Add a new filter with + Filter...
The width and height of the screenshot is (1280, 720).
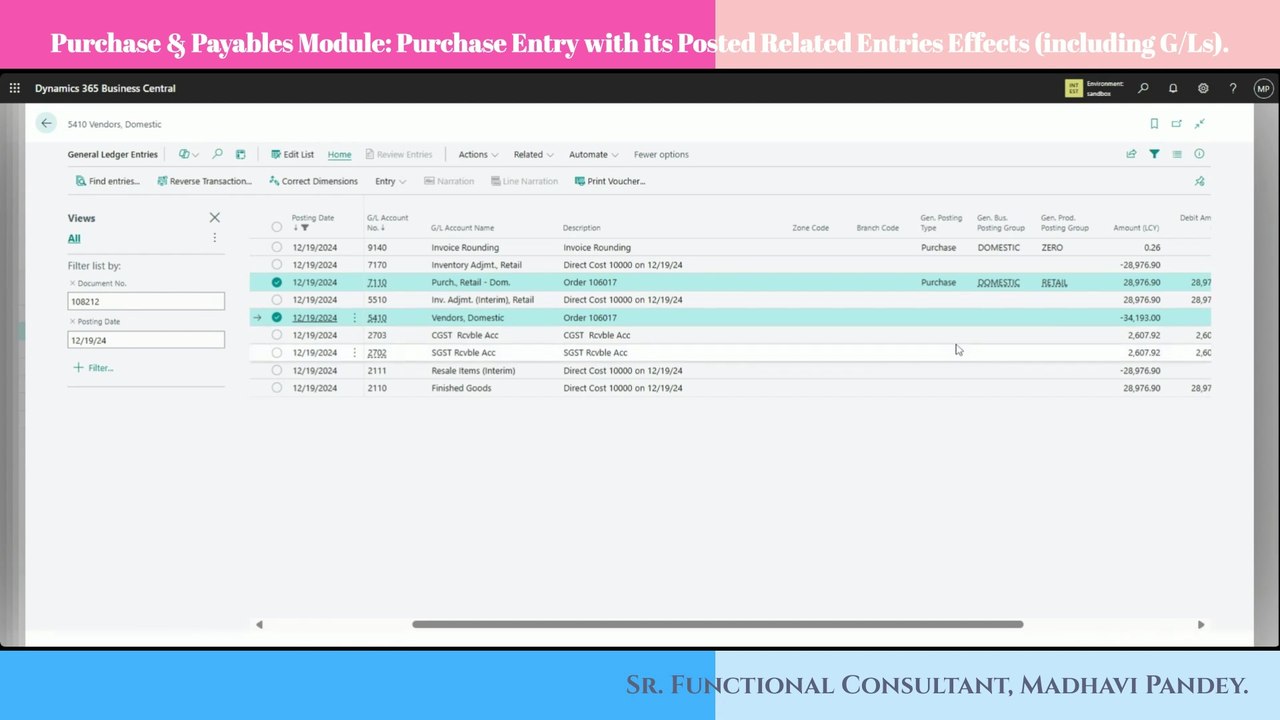pos(93,368)
